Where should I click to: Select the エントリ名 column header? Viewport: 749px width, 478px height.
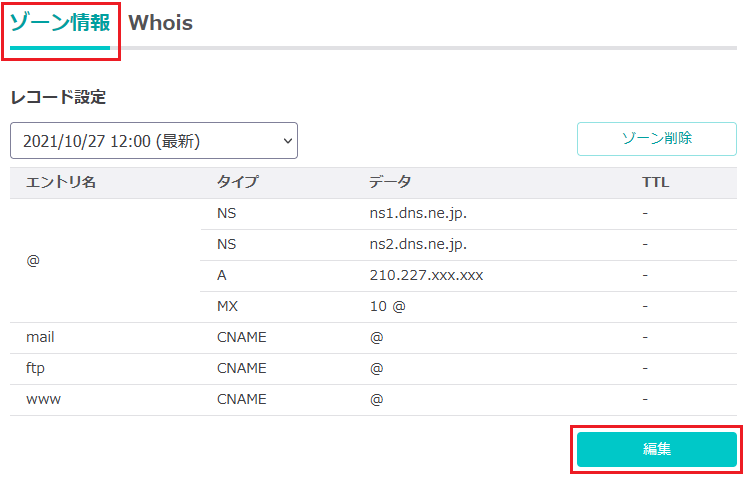point(61,182)
